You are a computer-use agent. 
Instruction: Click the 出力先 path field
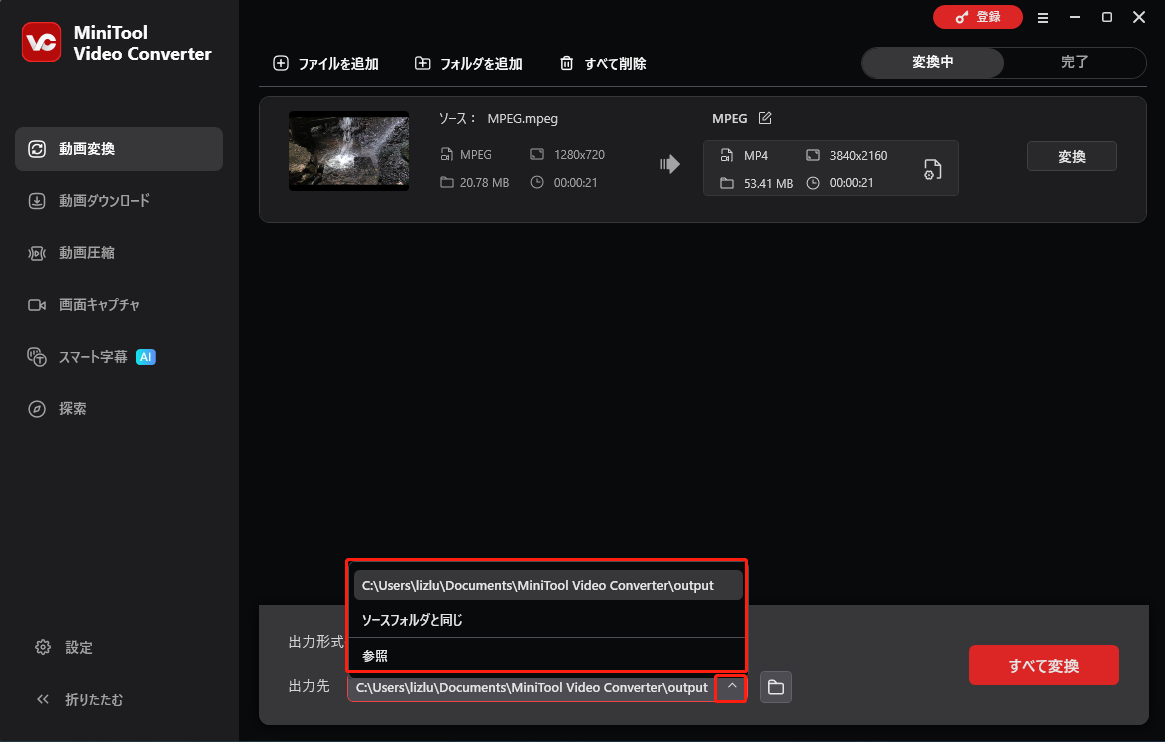[x=531, y=688]
